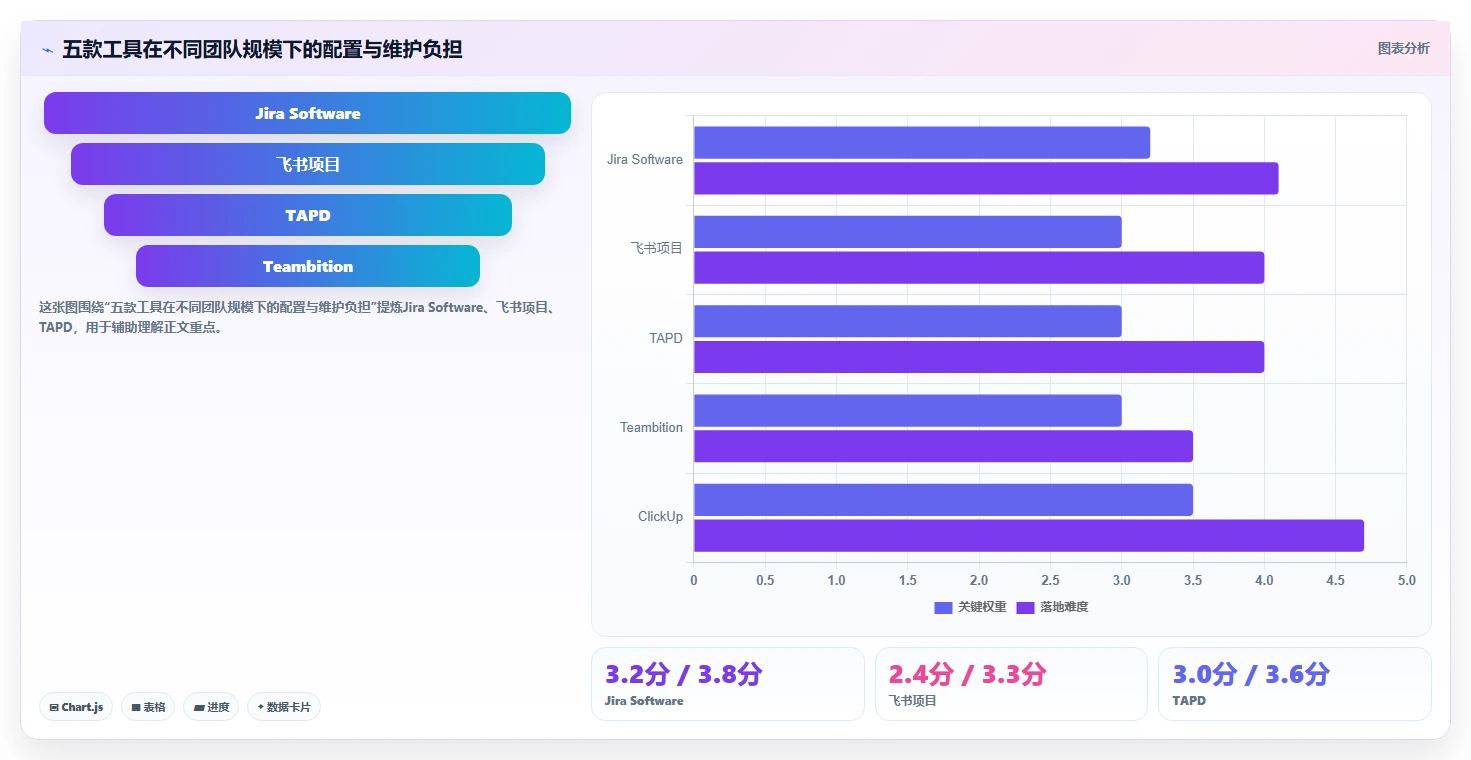
Task: Click the TAPD 落地难度 bar in the chart
Action: (x=979, y=357)
